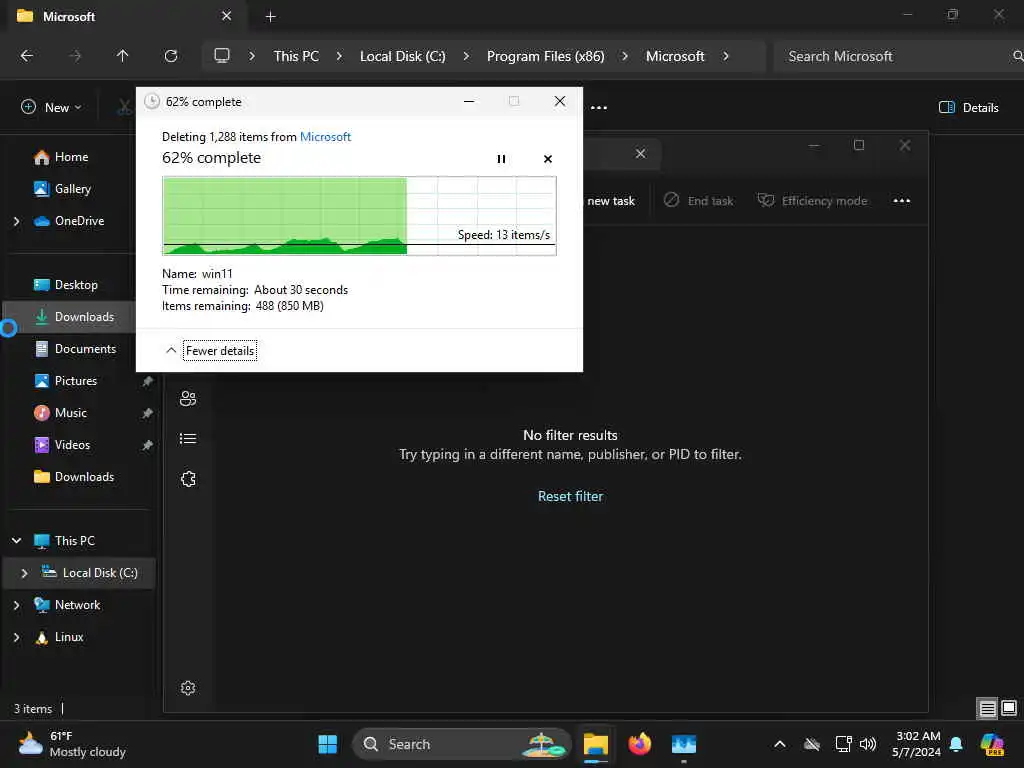The width and height of the screenshot is (1024, 768).
Task: Open the Windows Start menu
Action: (327, 744)
